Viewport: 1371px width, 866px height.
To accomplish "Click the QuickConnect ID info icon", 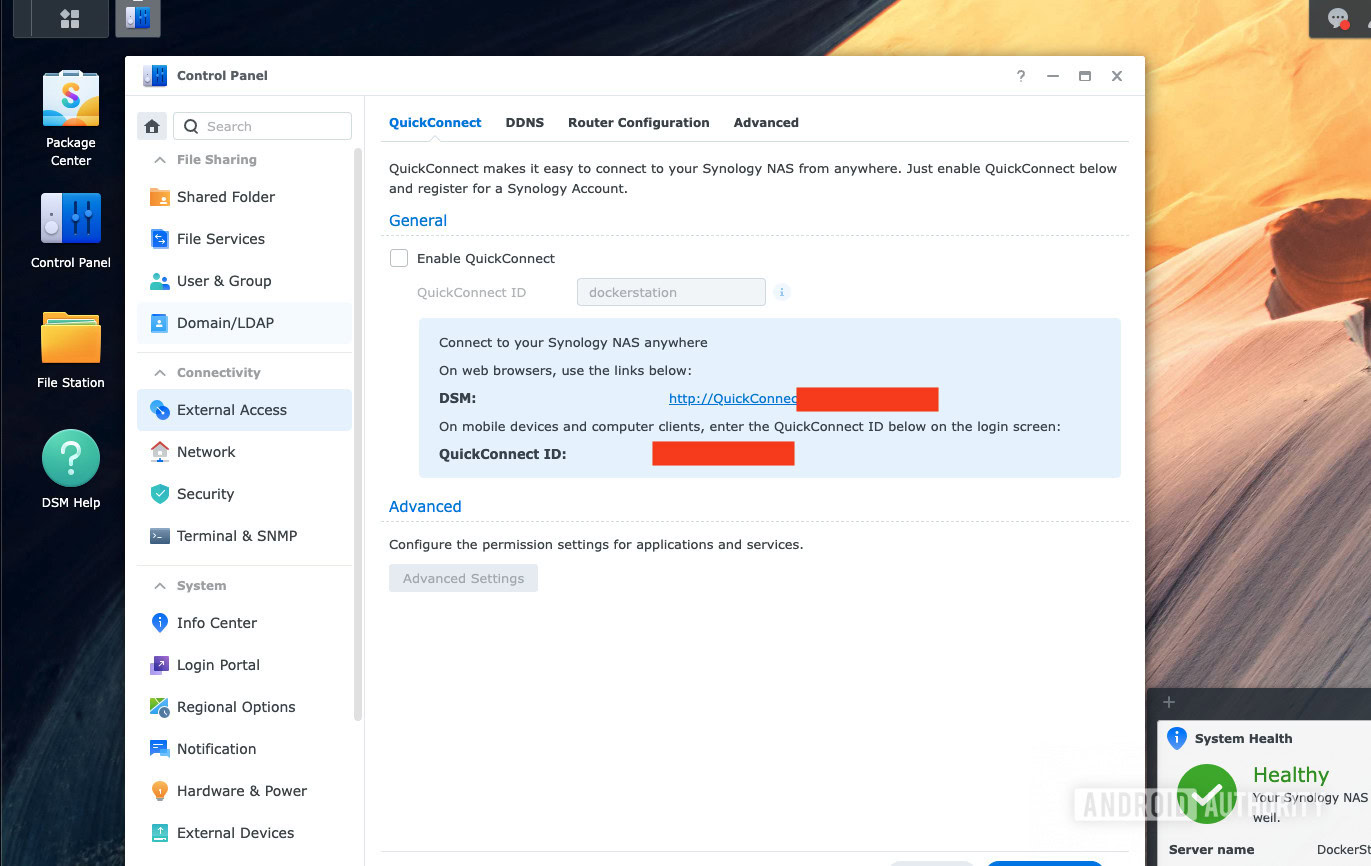I will tap(782, 292).
